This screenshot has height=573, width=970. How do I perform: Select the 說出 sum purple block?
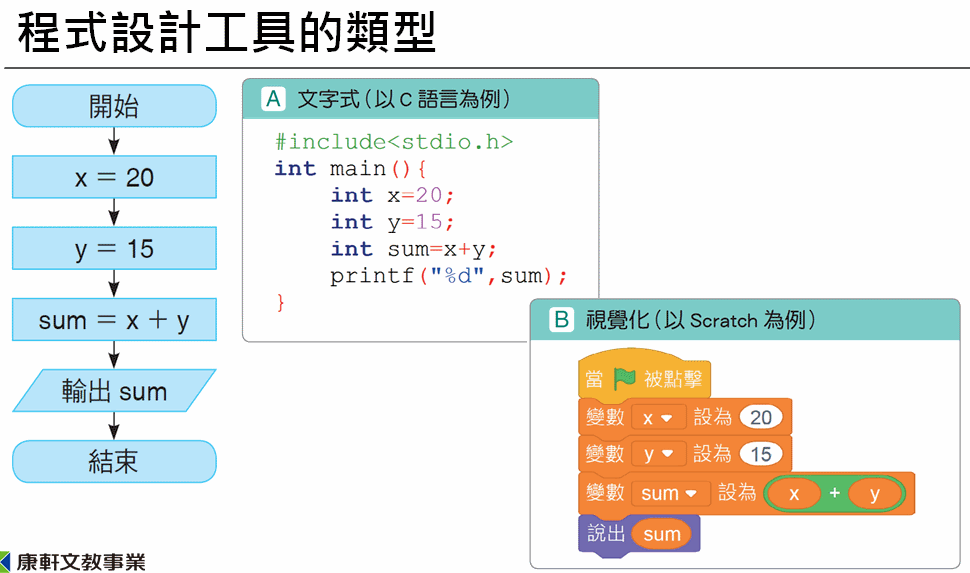click(x=639, y=534)
